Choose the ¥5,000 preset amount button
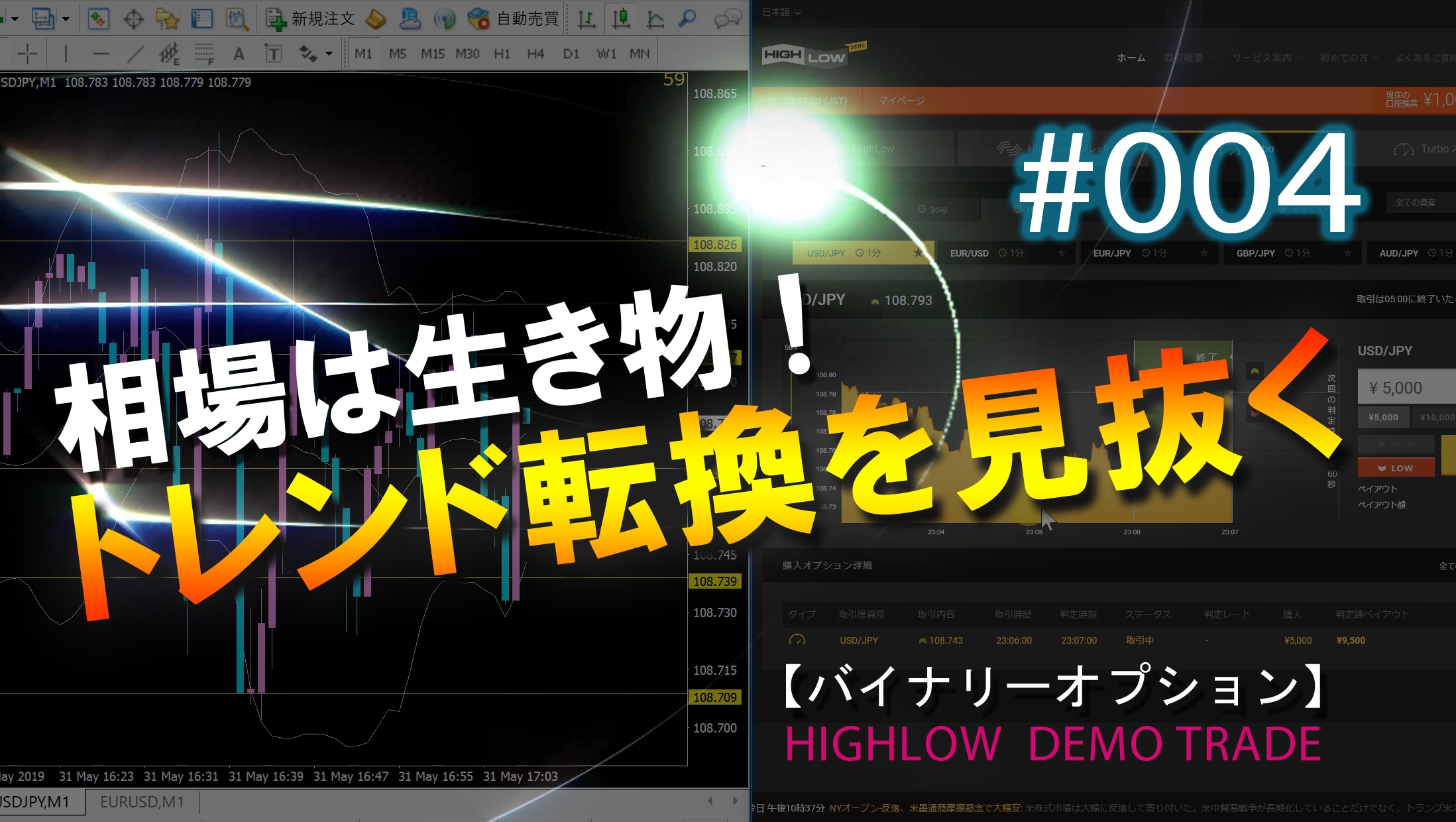The image size is (1456, 822). 1384,417
